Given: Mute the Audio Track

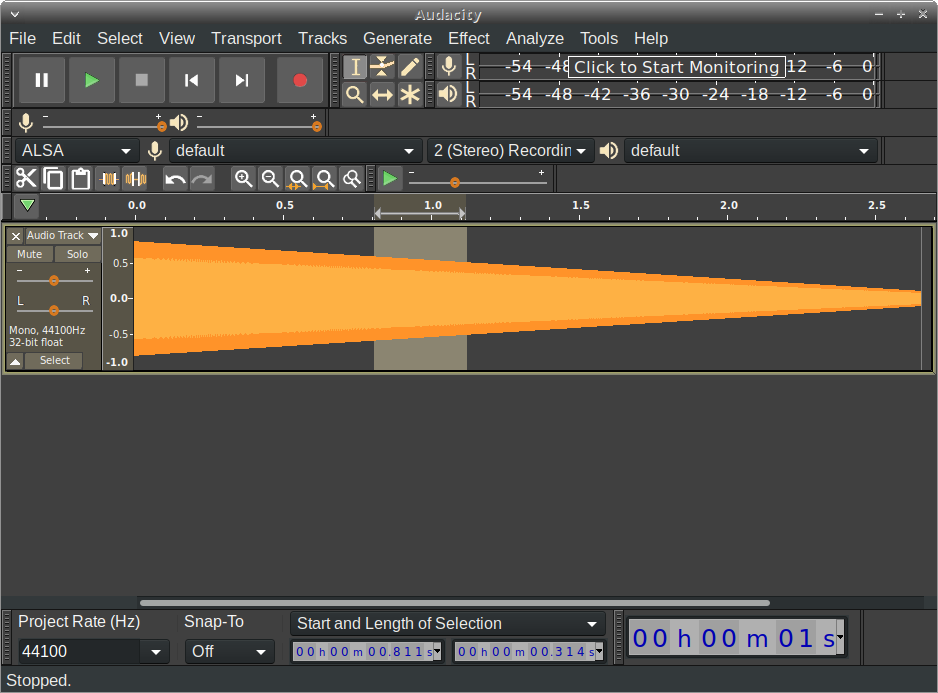Looking at the screenshot, I should [x=29, y=254].
